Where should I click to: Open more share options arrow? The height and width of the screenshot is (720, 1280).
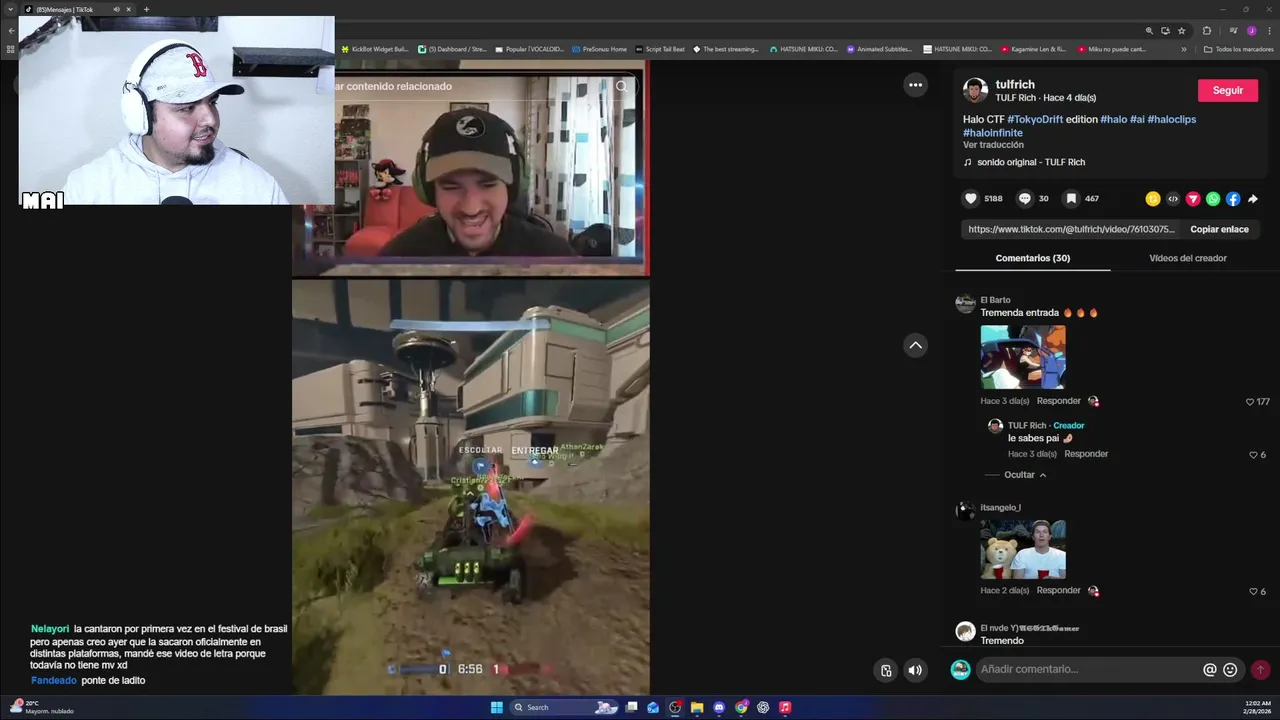click(x=1253, y=199)
